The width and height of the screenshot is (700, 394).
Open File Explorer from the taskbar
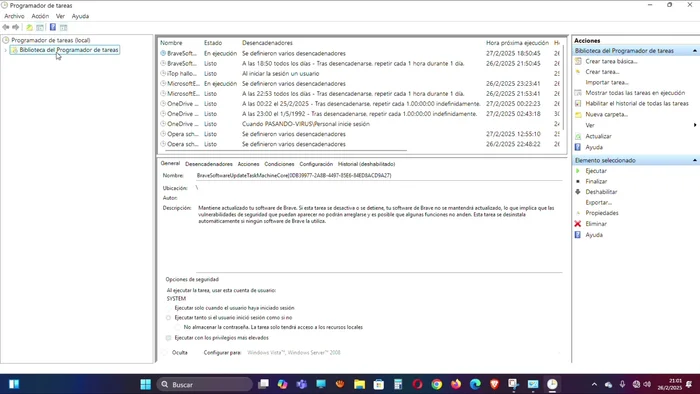[359, 384]
